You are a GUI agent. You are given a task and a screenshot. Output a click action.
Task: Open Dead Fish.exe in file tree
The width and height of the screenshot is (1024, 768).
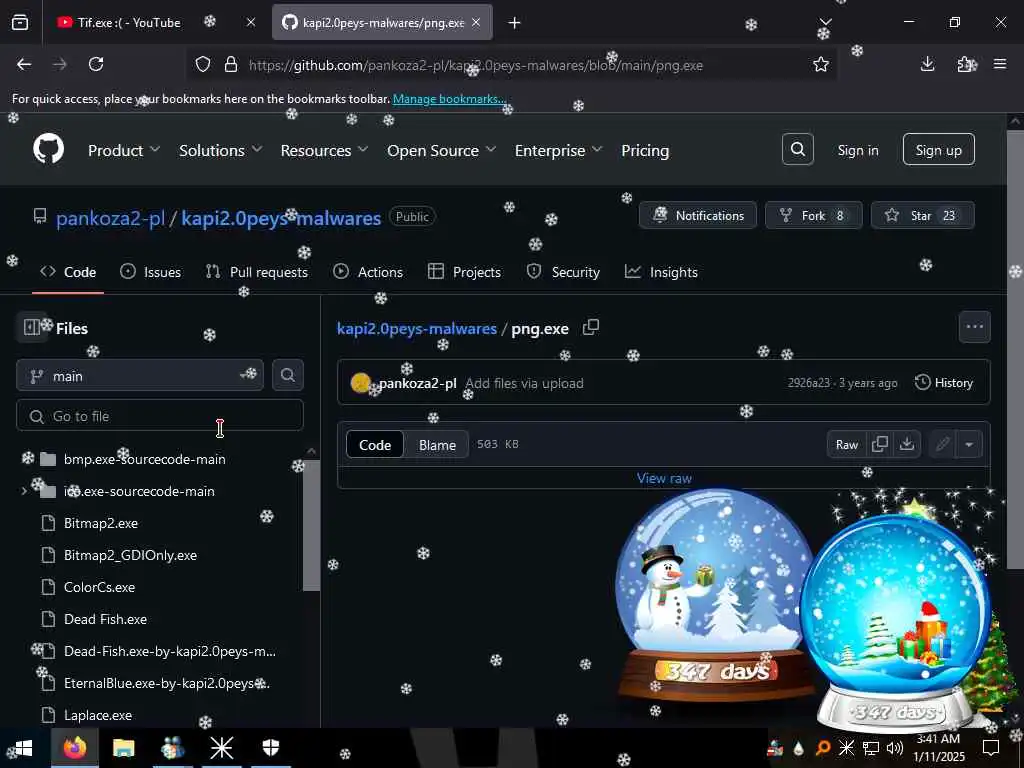click(104, 618)
